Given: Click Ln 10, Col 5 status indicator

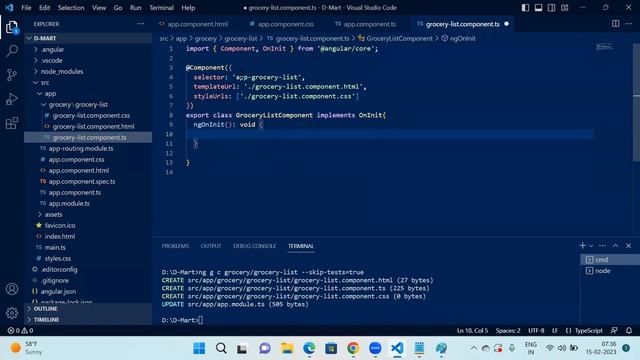Looking at the screenshot, I should tap(472, 331).
